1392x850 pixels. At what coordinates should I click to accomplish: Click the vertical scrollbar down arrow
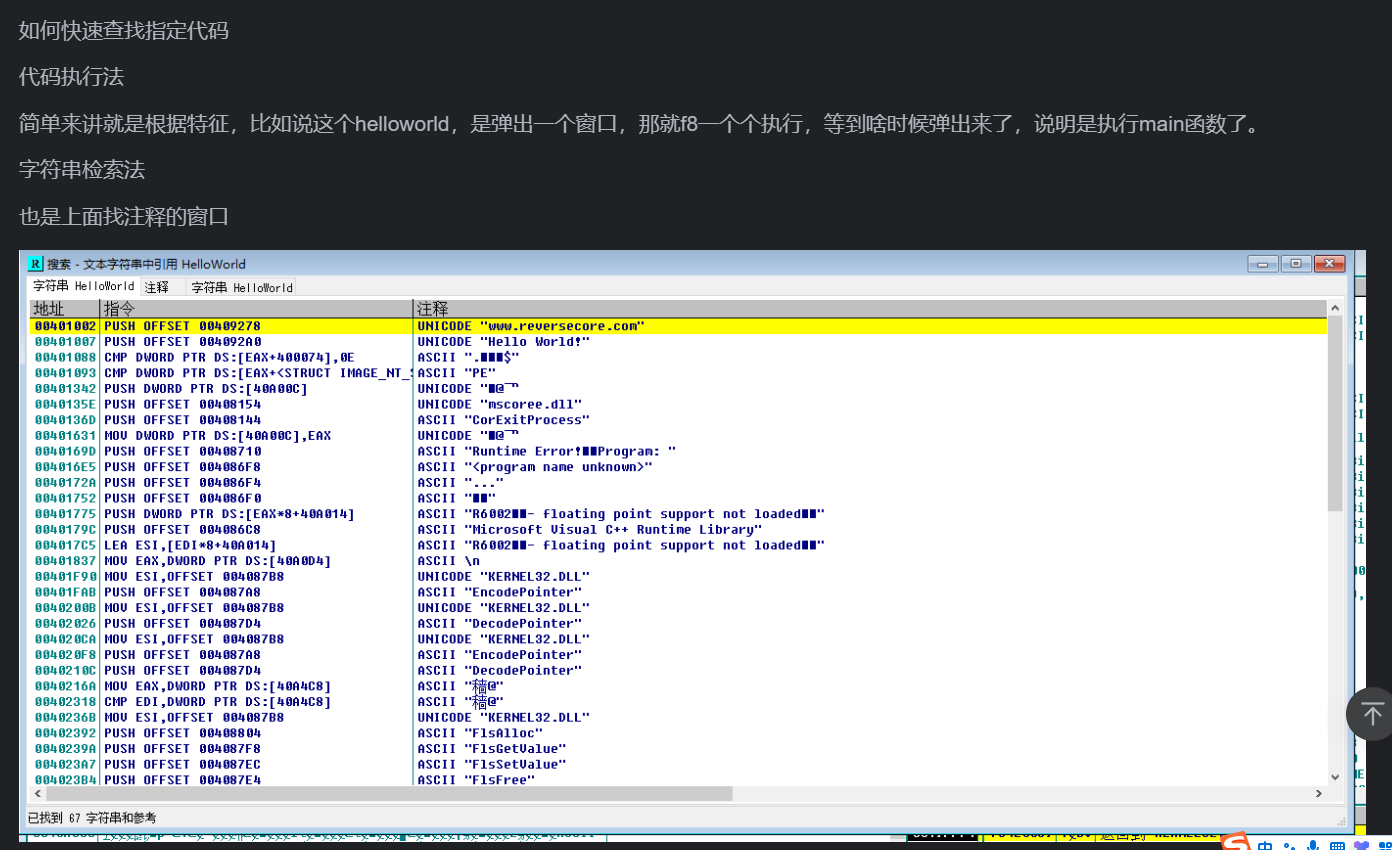(x=1335, y=776)
